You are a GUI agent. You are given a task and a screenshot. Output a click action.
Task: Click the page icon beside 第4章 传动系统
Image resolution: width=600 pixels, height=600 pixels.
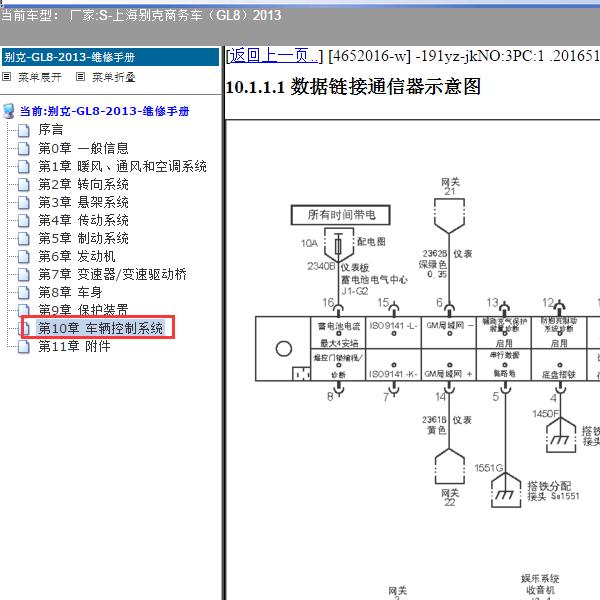coord(23,221)
